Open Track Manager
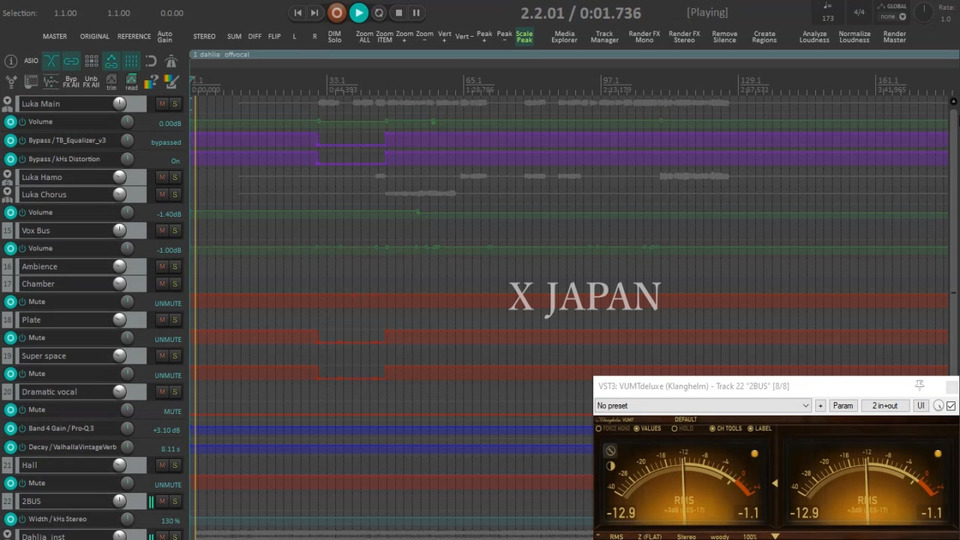 tap(604, 37)
